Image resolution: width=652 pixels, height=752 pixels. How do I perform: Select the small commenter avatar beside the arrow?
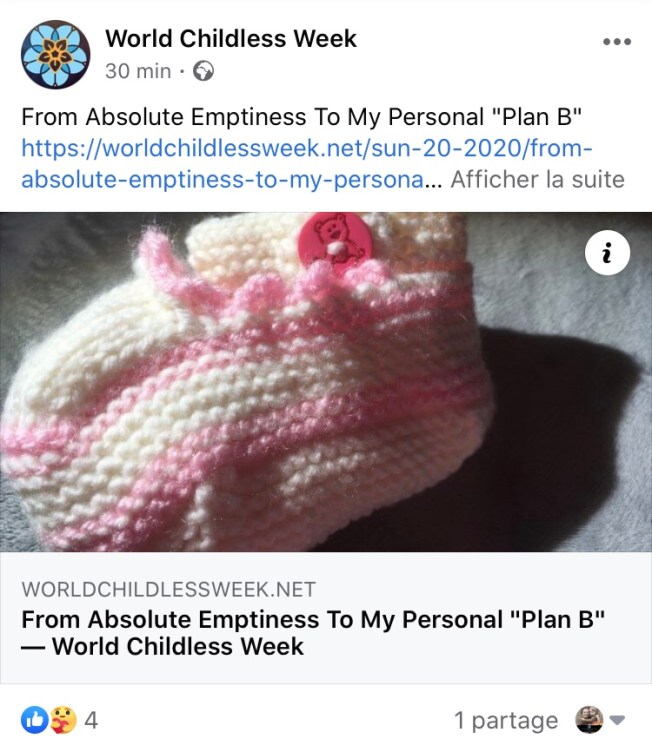click(589, 719)
